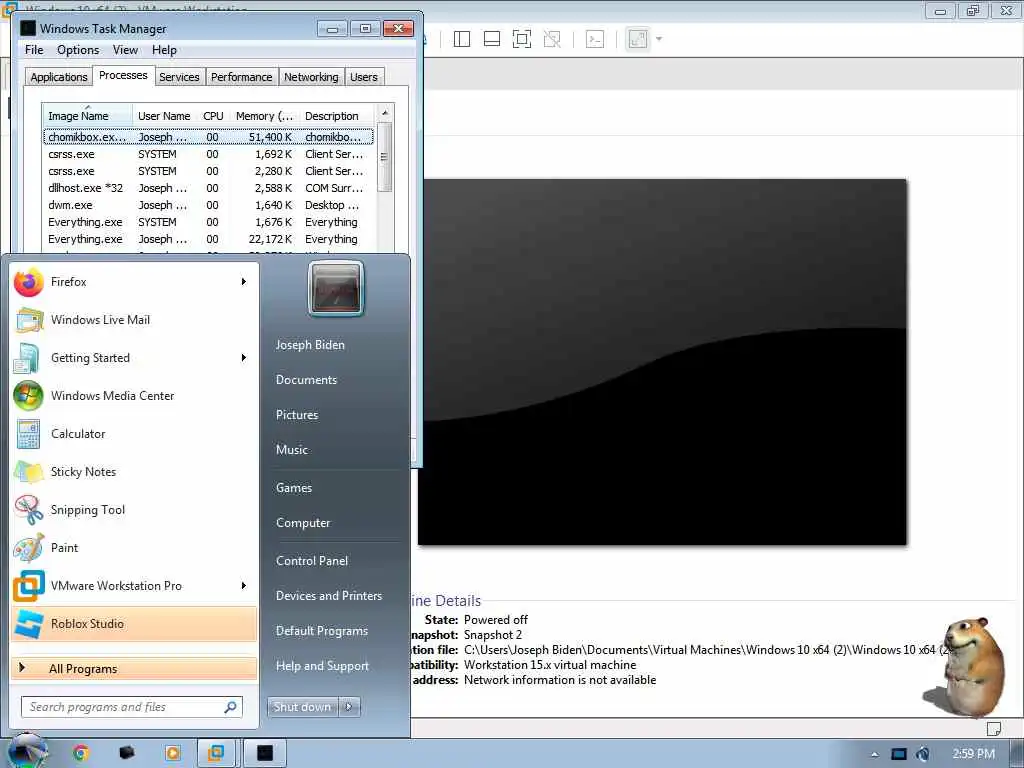Click the Start orb on the taskbar
The height and width of the screenshot is (768, 1024).
click(27, 751)
